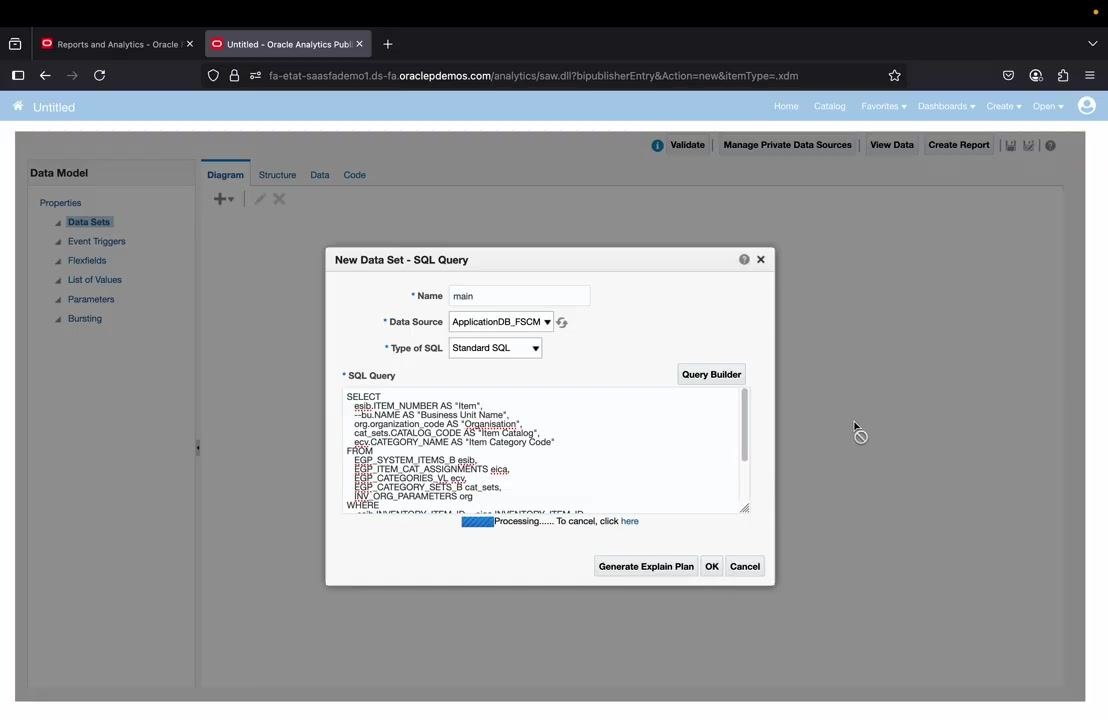Switch to the Code tab

[x=355, y=175]
